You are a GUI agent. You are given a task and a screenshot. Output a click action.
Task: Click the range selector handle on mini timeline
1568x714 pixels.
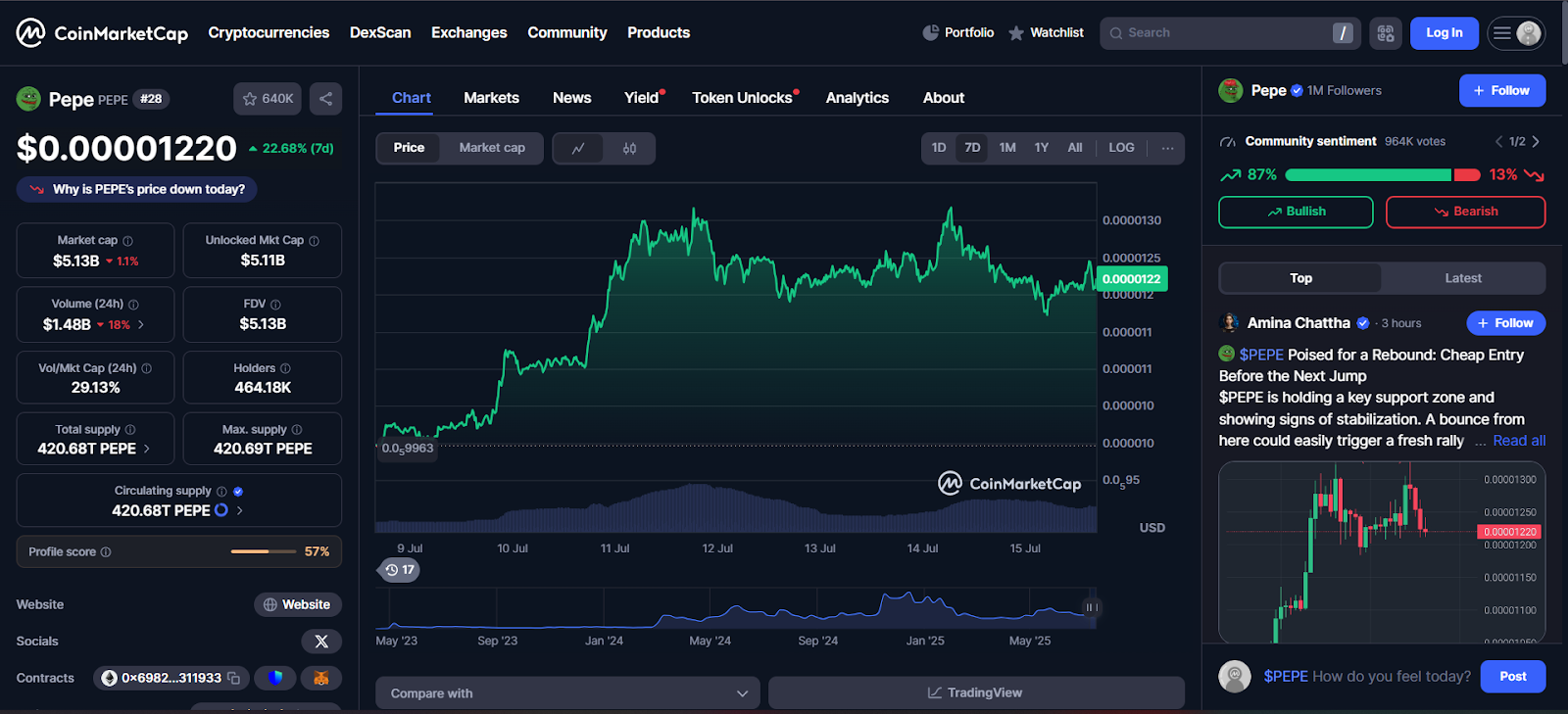1090,607
